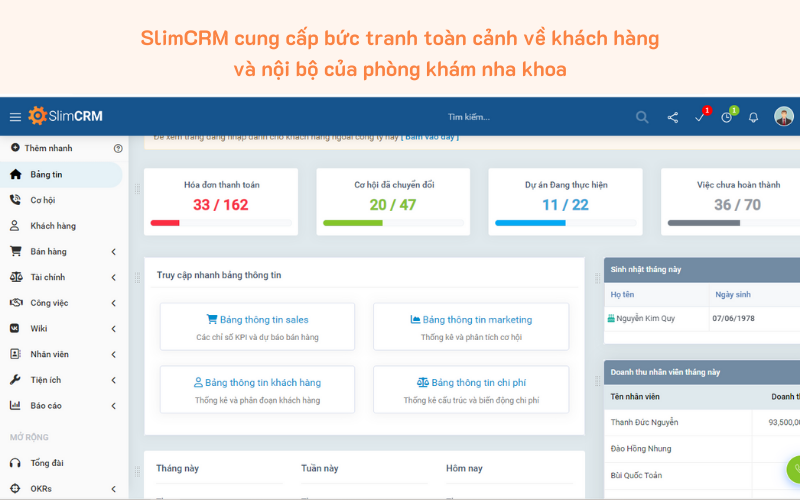Click the scales icon of Tài chính

(x=16, y=277)
